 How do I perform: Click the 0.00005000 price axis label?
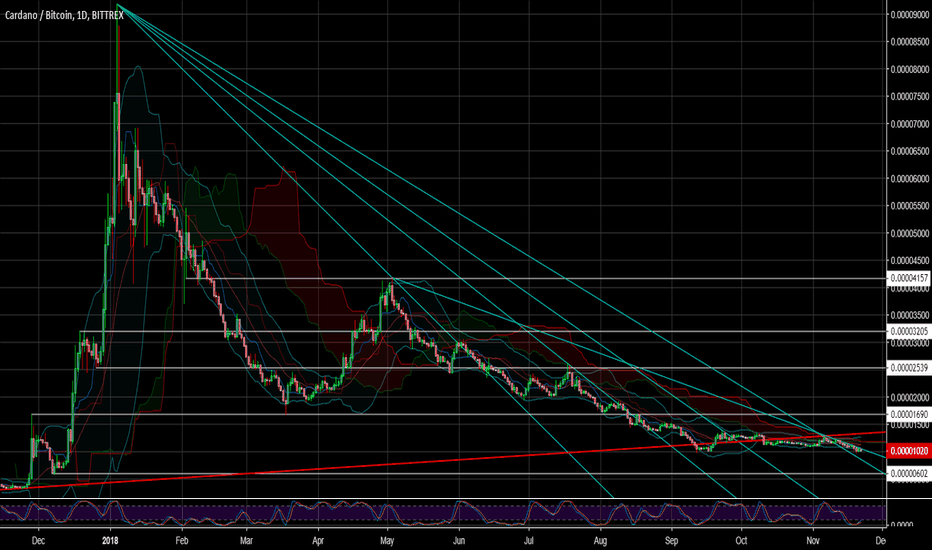point(909,234)
